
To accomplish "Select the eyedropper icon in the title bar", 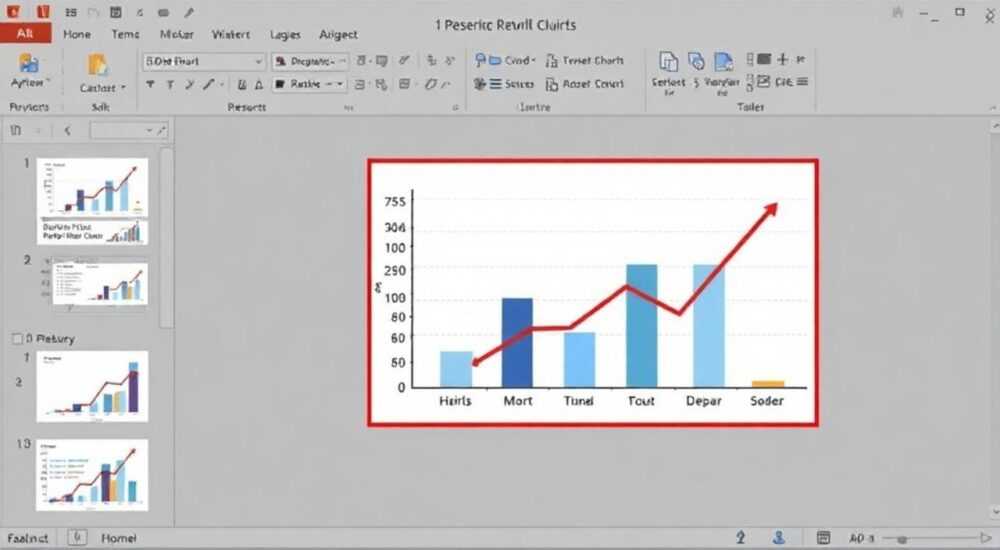I will pyautogui.click(x=188, y=12).
